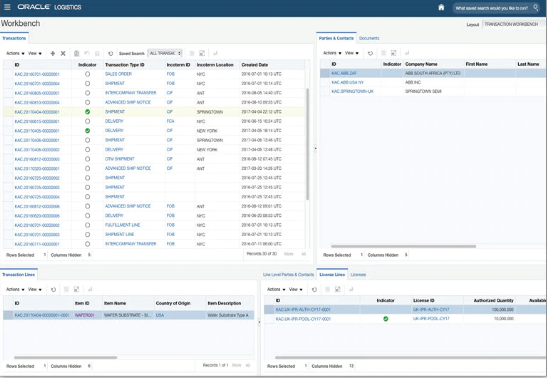Click wrap icon in Parties & Contacts toolbar
The image size is (547, 378).
pos(407,53)
